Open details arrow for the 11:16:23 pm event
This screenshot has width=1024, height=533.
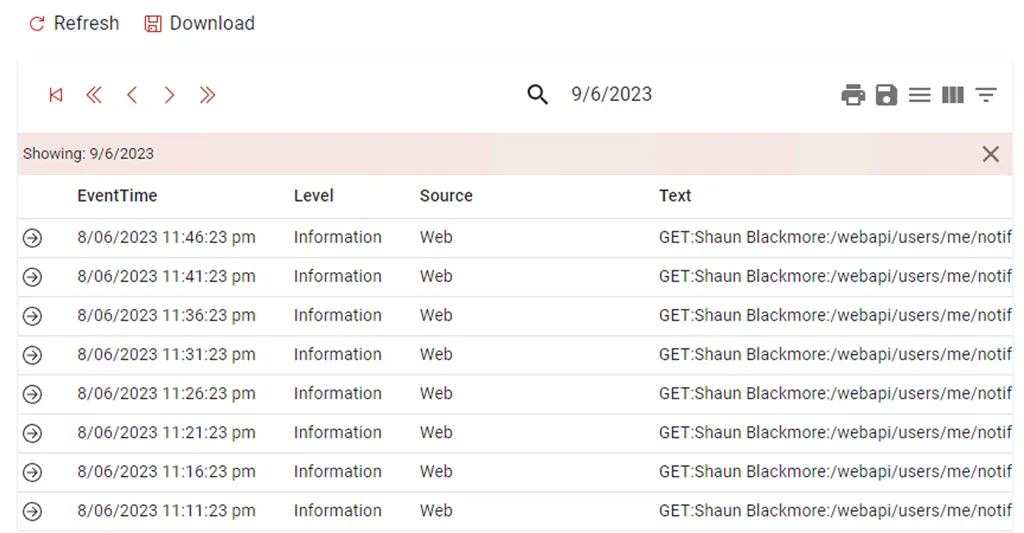point(33,472)
